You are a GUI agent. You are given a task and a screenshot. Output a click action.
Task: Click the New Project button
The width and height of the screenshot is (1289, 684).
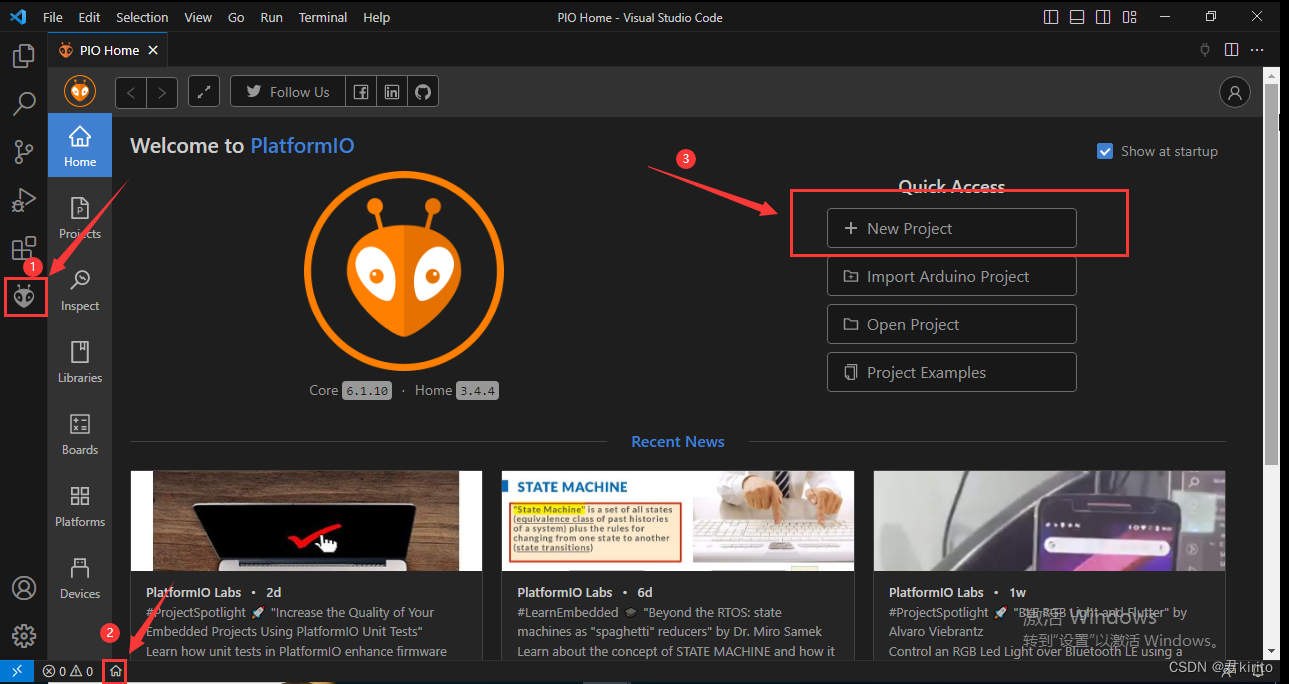point(951,228)
